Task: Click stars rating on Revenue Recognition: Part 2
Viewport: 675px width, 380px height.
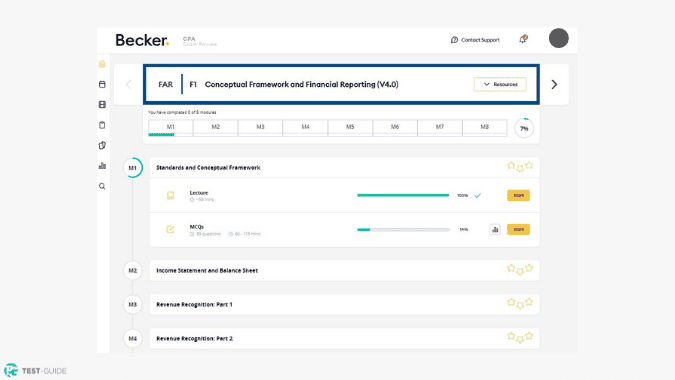Action: point(520,338)
